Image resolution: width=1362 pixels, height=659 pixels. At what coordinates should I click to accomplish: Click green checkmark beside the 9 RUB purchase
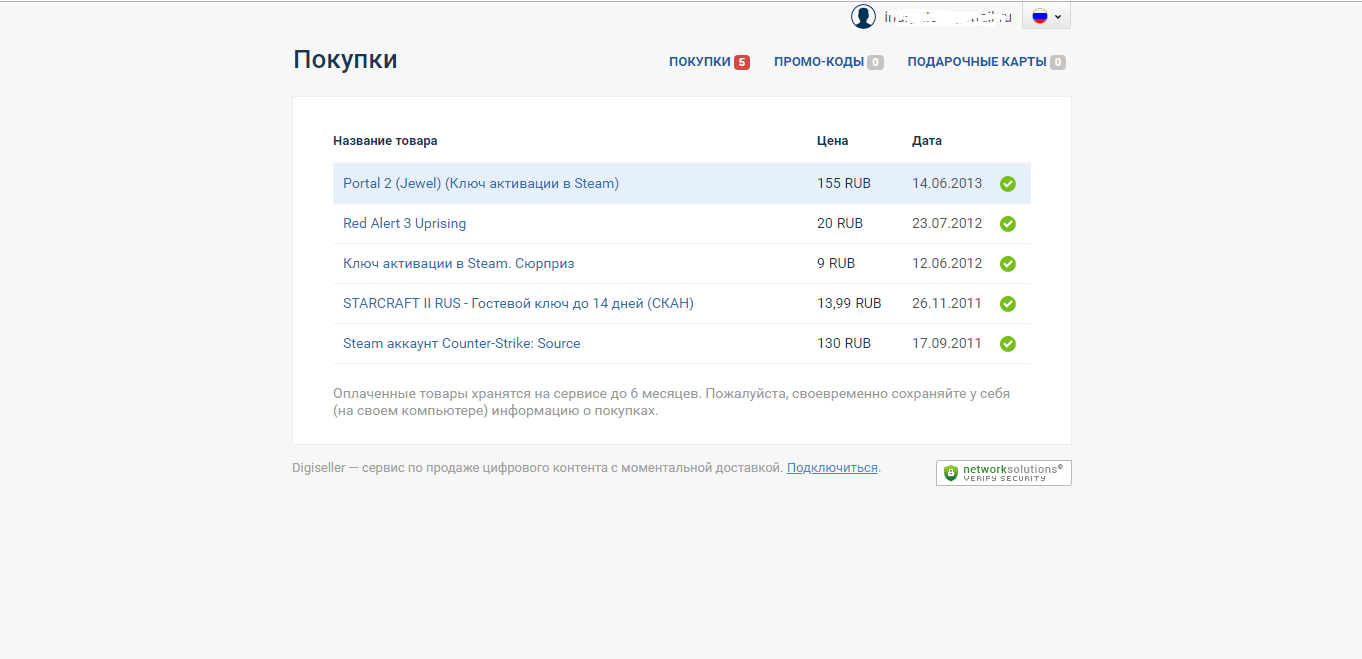[1008, 264]
